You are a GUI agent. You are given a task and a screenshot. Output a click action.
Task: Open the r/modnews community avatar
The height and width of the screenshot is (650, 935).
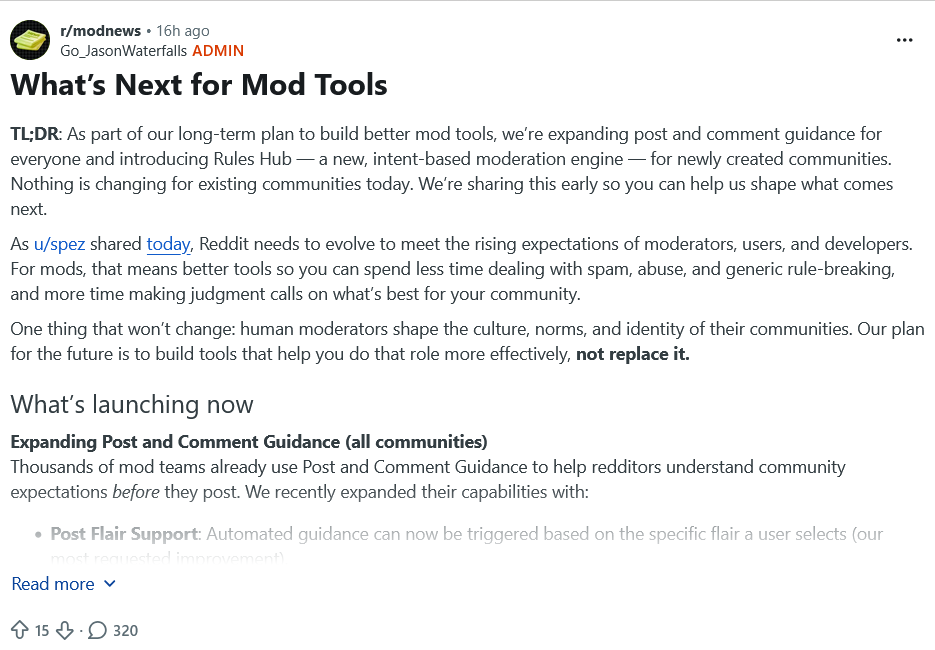point(30,40)
